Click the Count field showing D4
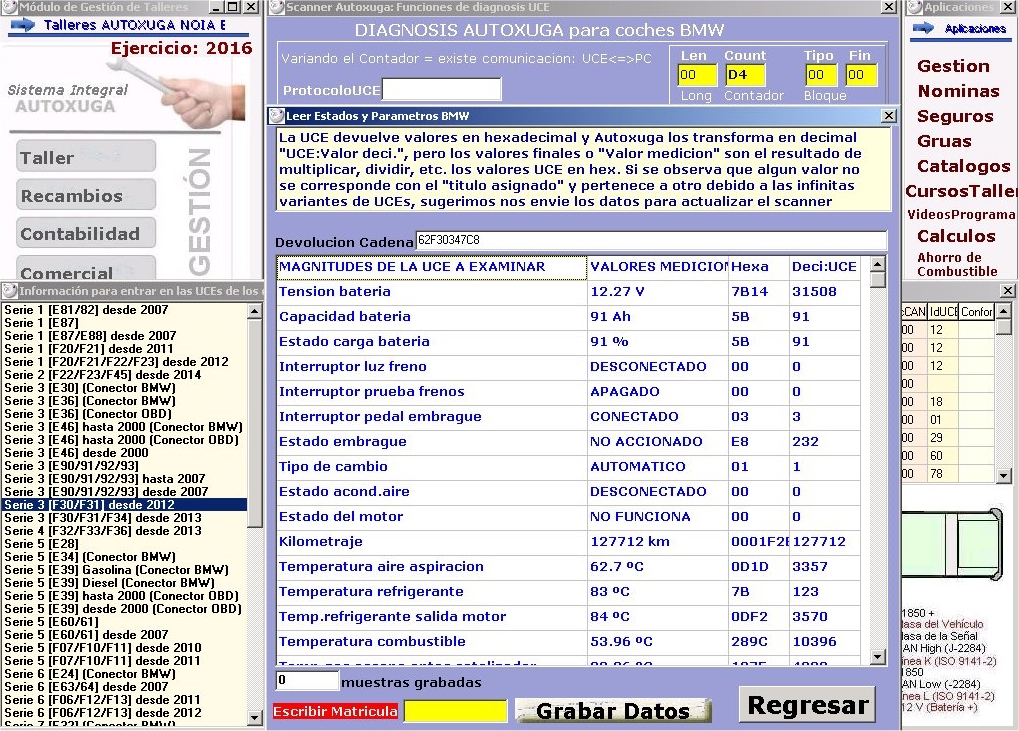 pos(745,75)
